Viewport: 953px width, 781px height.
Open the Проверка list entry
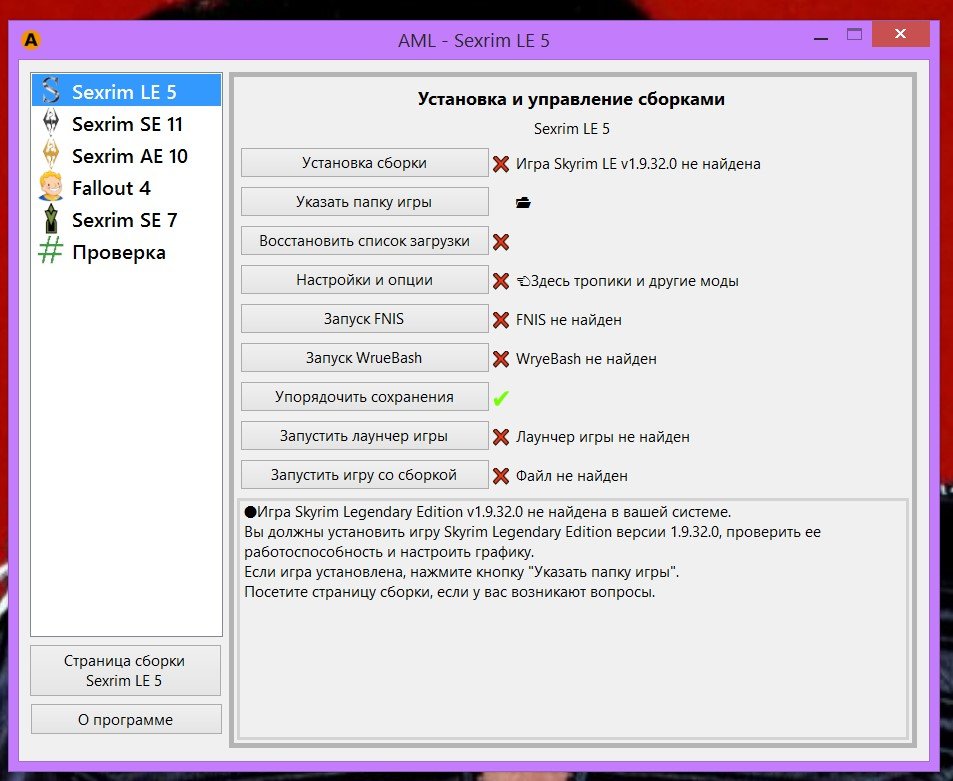(118, 252)
